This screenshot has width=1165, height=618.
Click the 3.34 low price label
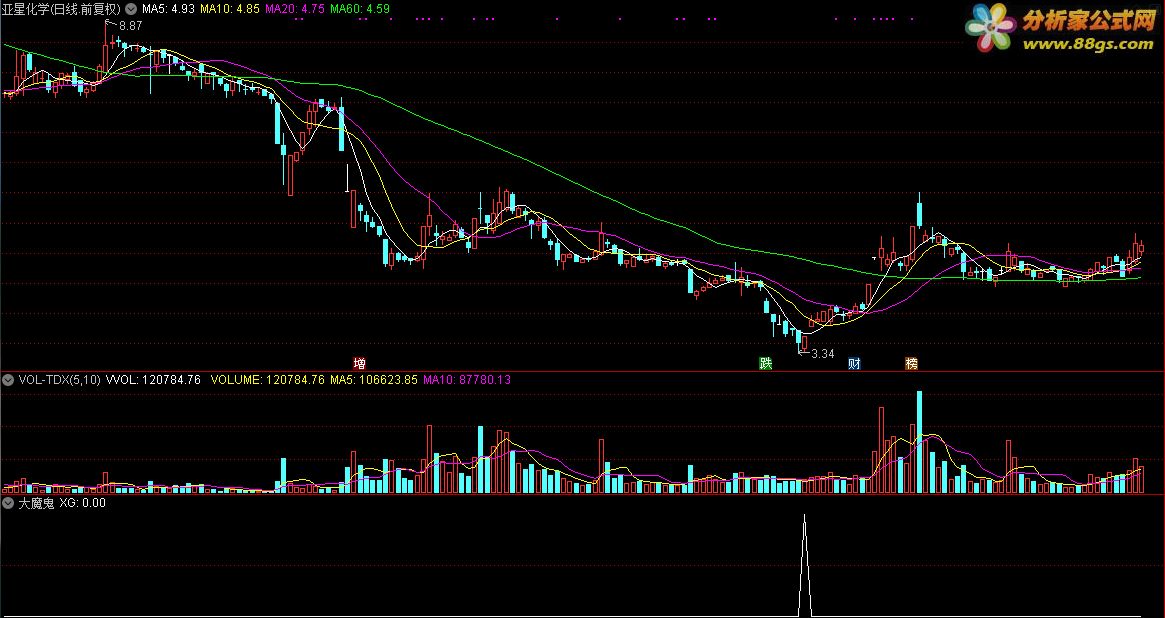click(x=822, y=354)
